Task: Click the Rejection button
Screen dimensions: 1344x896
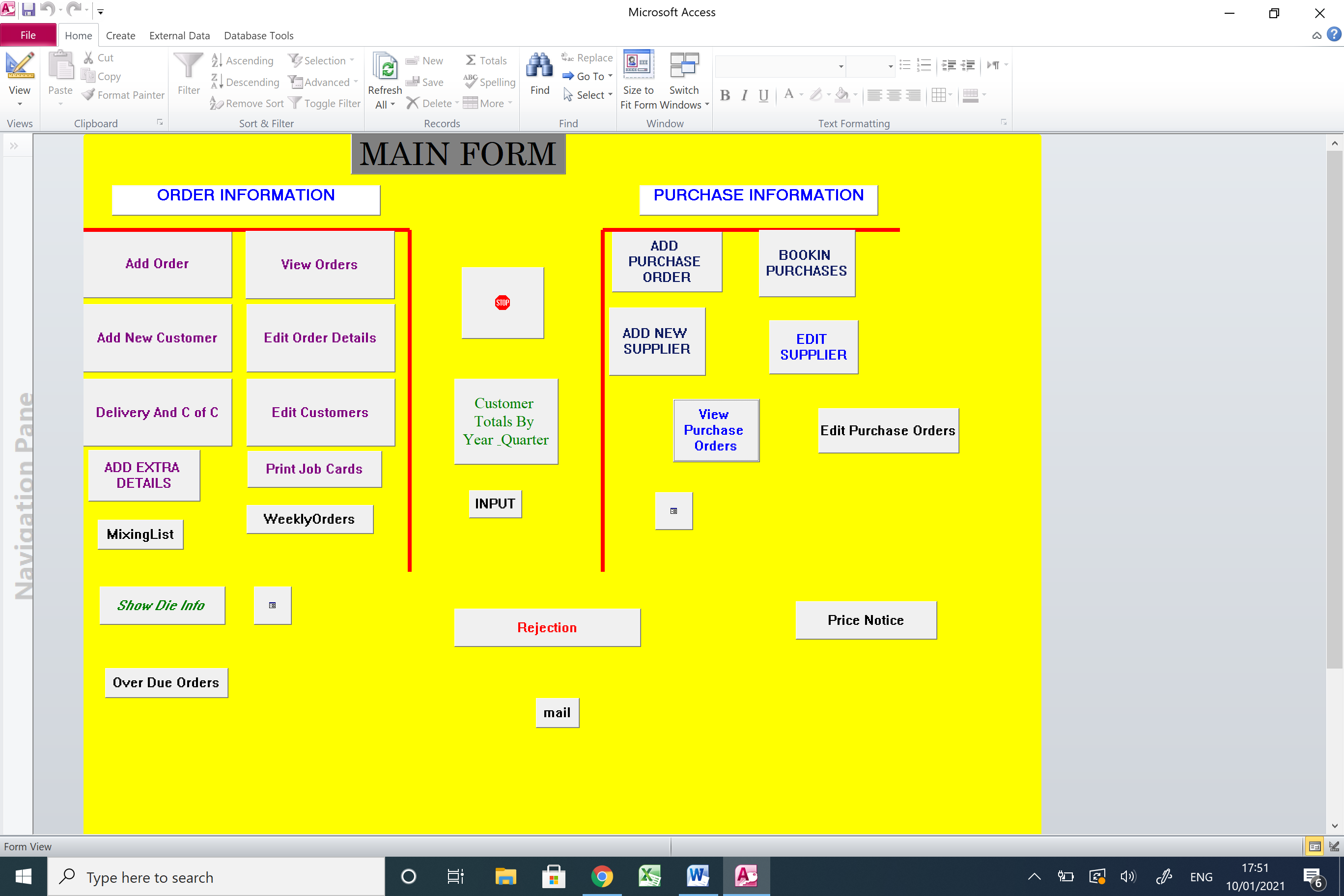Action: point(547,627)
